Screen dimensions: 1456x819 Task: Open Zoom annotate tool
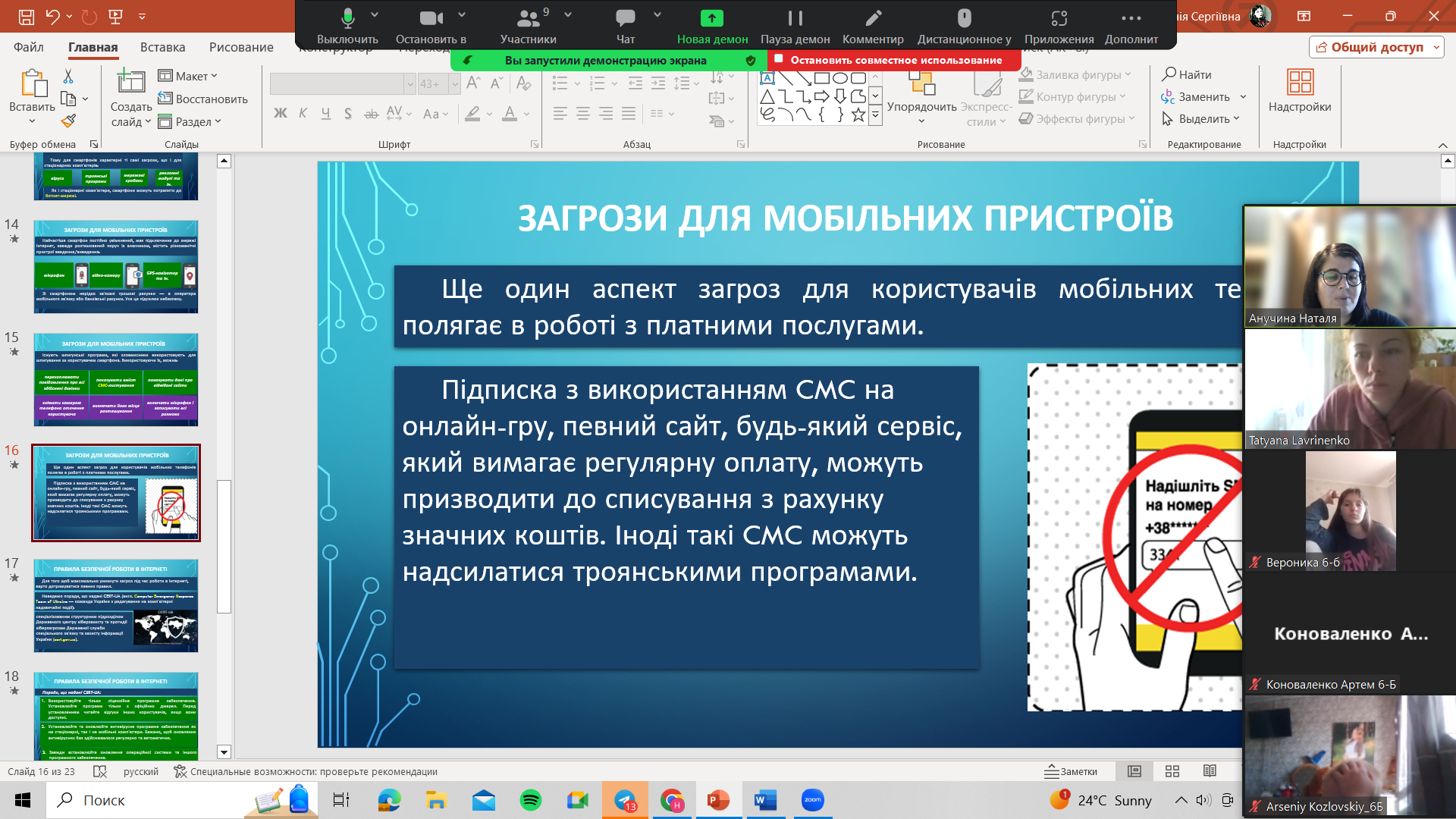coord(873,26)
